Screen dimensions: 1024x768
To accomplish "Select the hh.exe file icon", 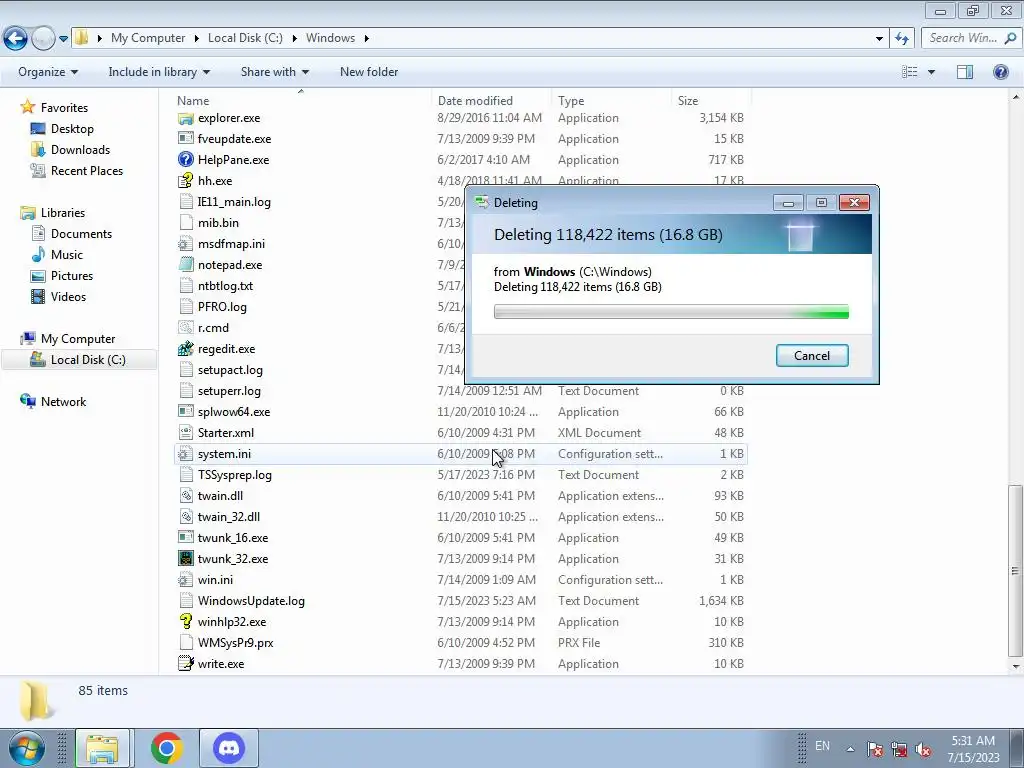I will [186, 180].
